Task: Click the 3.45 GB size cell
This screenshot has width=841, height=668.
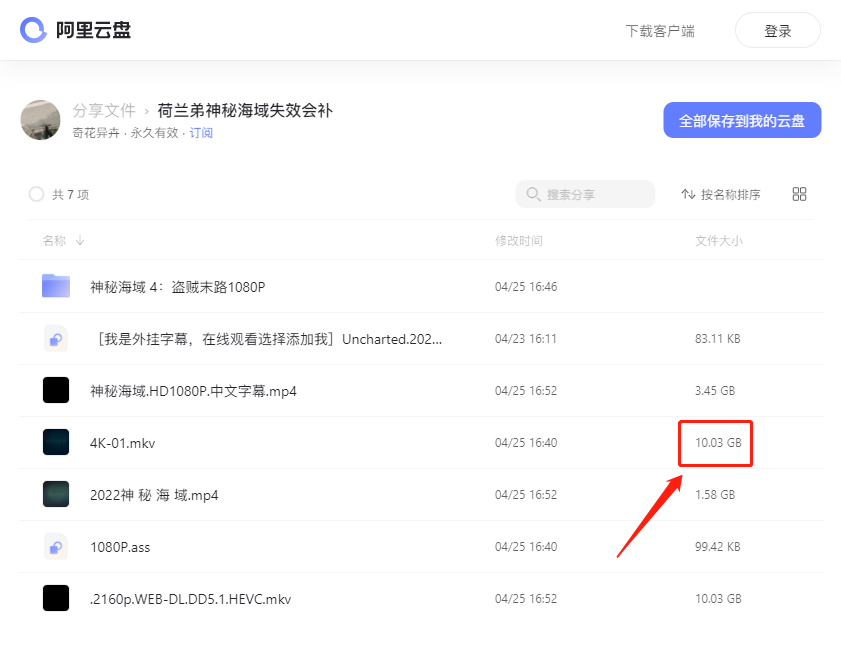Action: click(715, 391)
